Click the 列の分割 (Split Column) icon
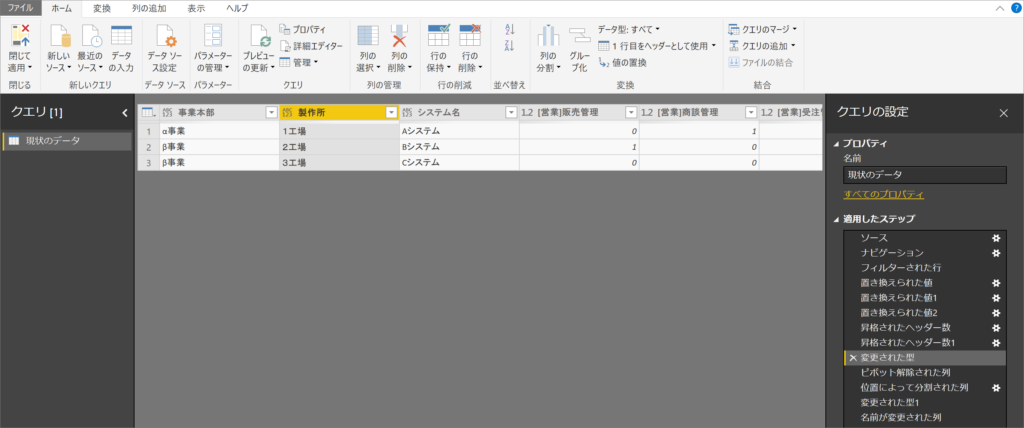 click(x=547, y=38)
